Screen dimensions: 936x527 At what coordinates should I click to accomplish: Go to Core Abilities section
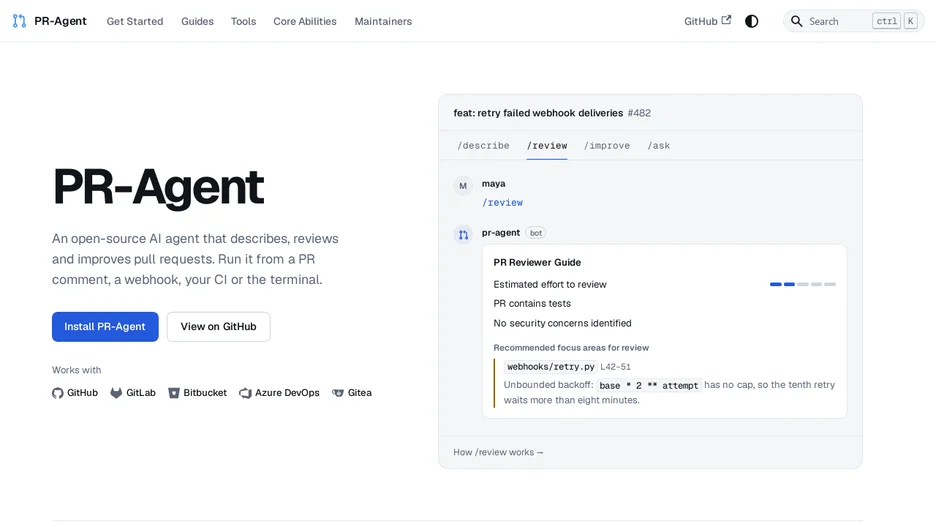305,21
